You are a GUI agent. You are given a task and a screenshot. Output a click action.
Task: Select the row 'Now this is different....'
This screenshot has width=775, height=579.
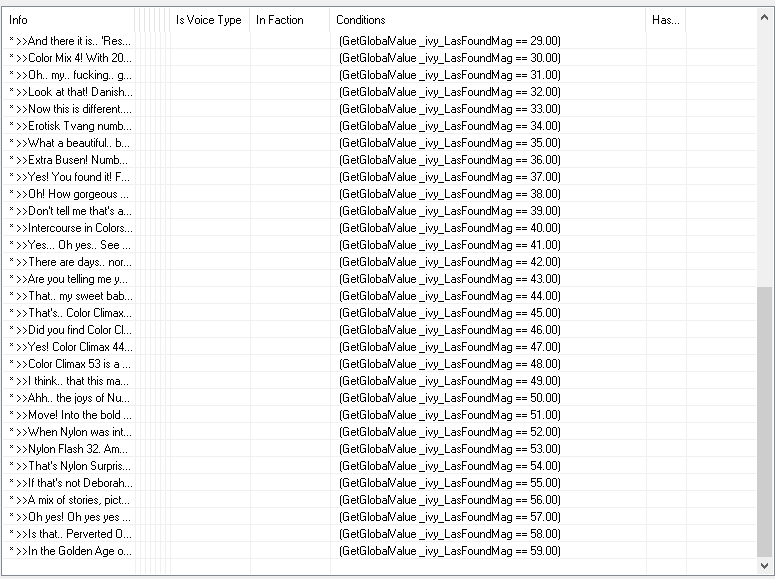click(379, 109)
